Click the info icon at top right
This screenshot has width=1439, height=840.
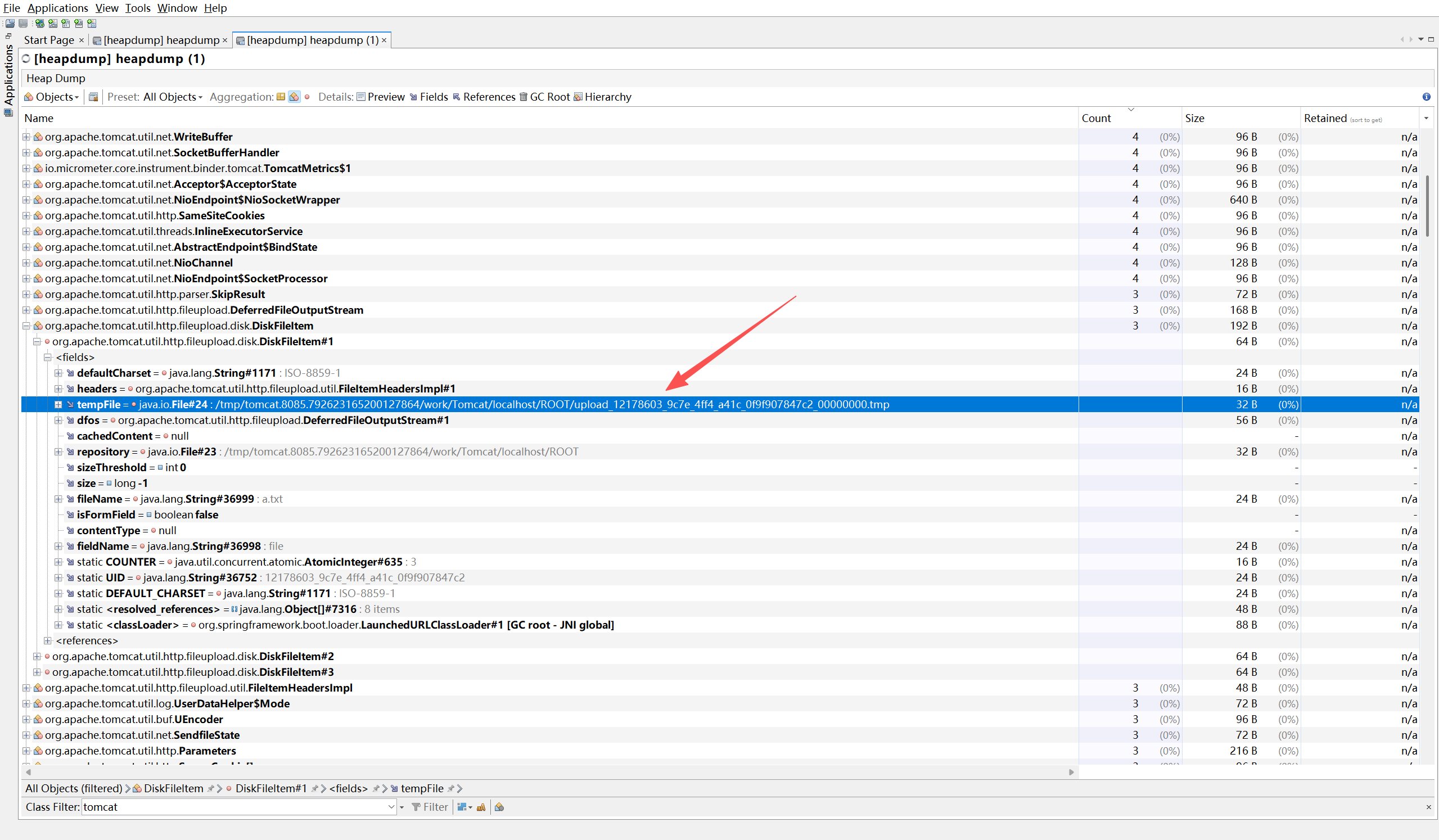[1426, 97]
